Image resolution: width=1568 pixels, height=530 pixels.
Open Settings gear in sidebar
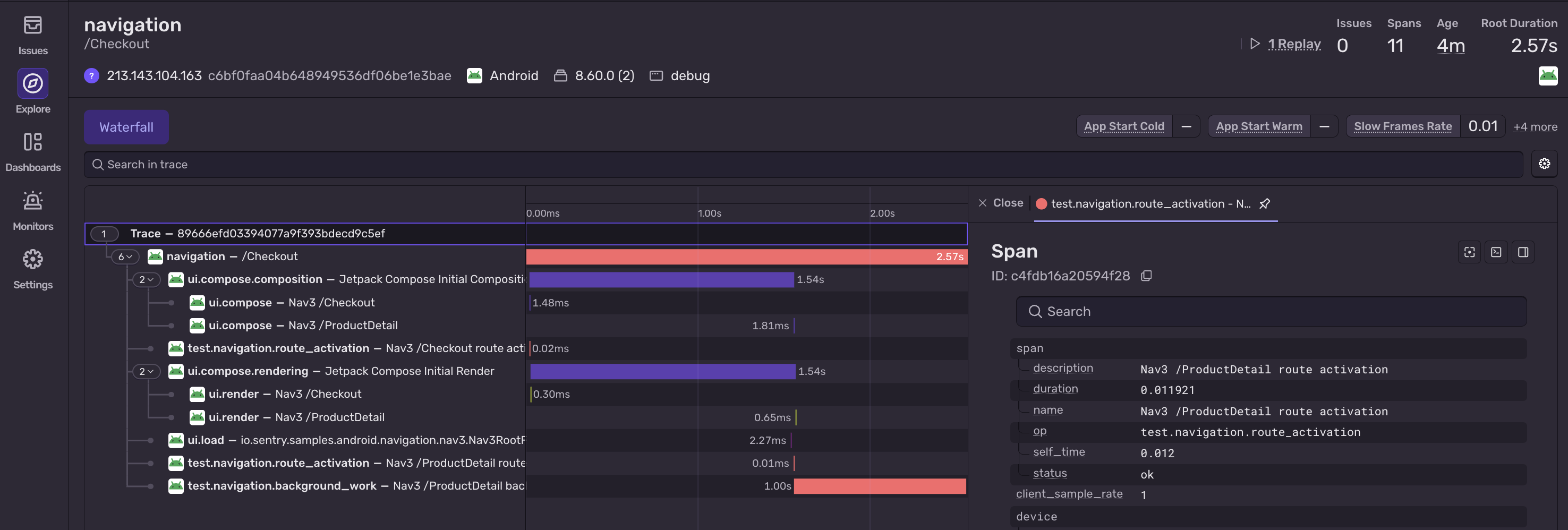tap(33, 268)
